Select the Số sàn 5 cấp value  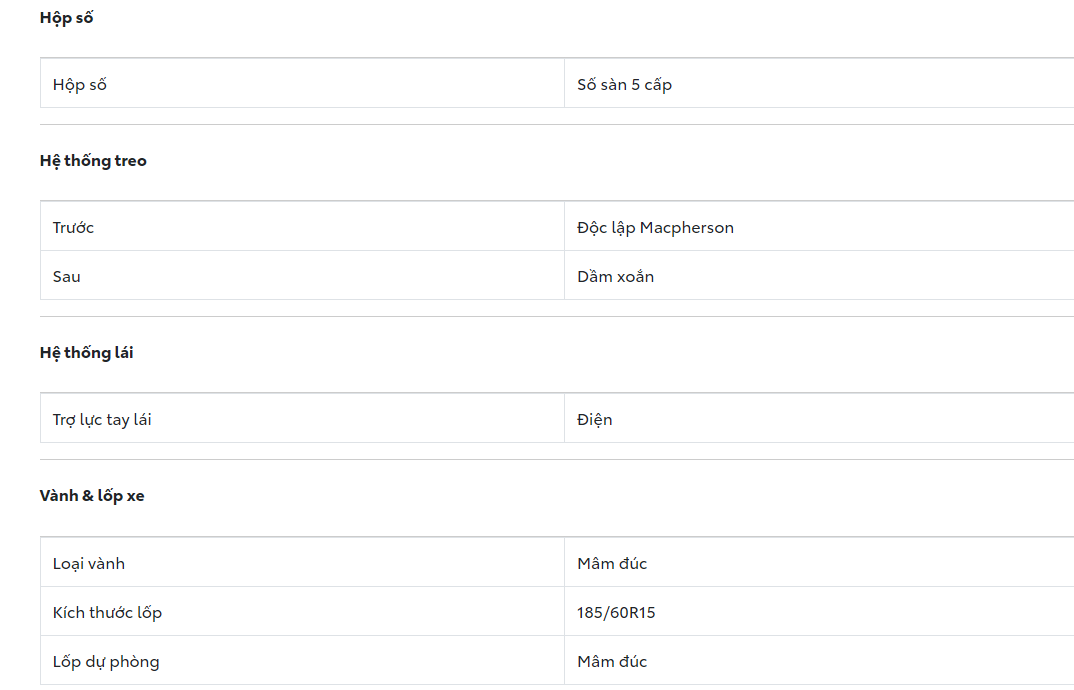pyautogui.click(x=624, y=85)
